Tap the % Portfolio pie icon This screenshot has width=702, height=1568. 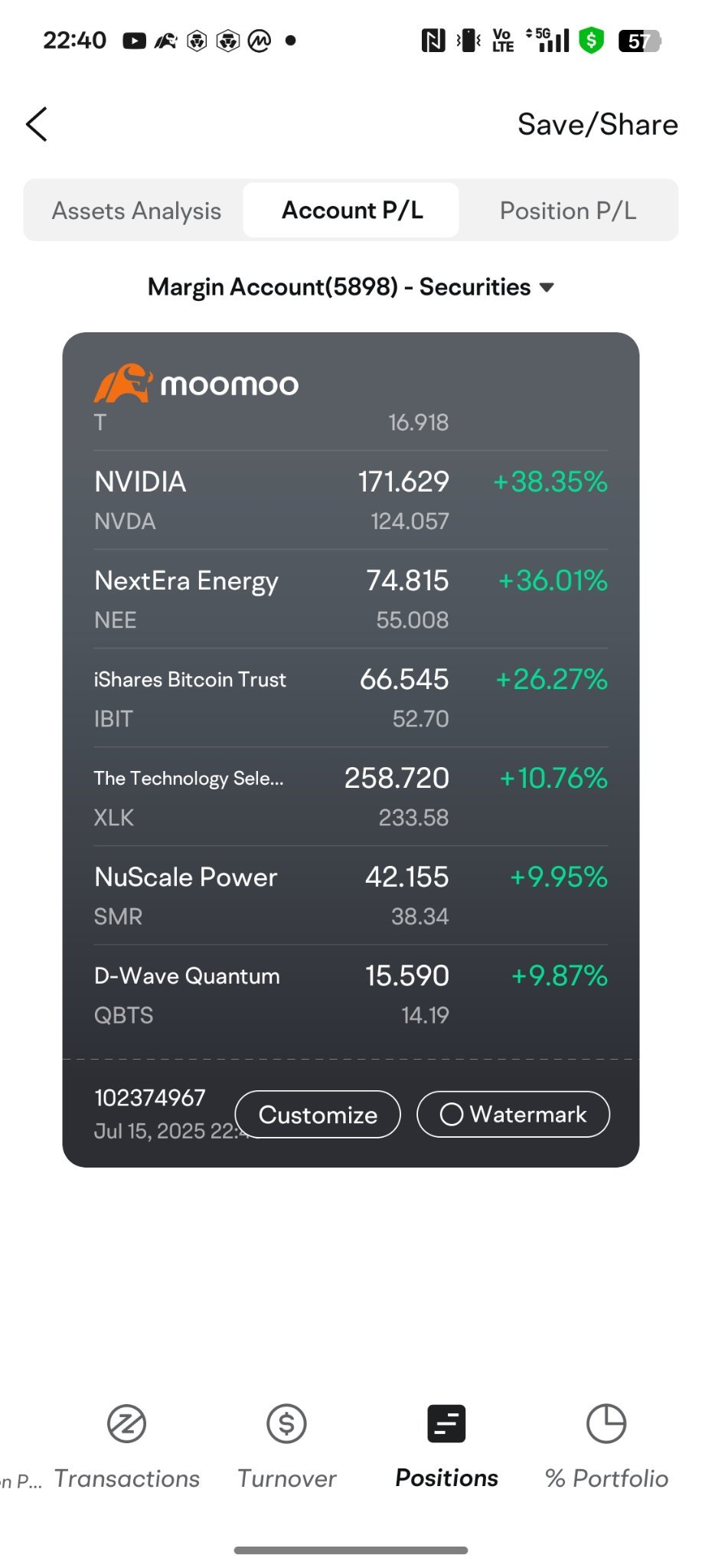(x=606, y=1424)
